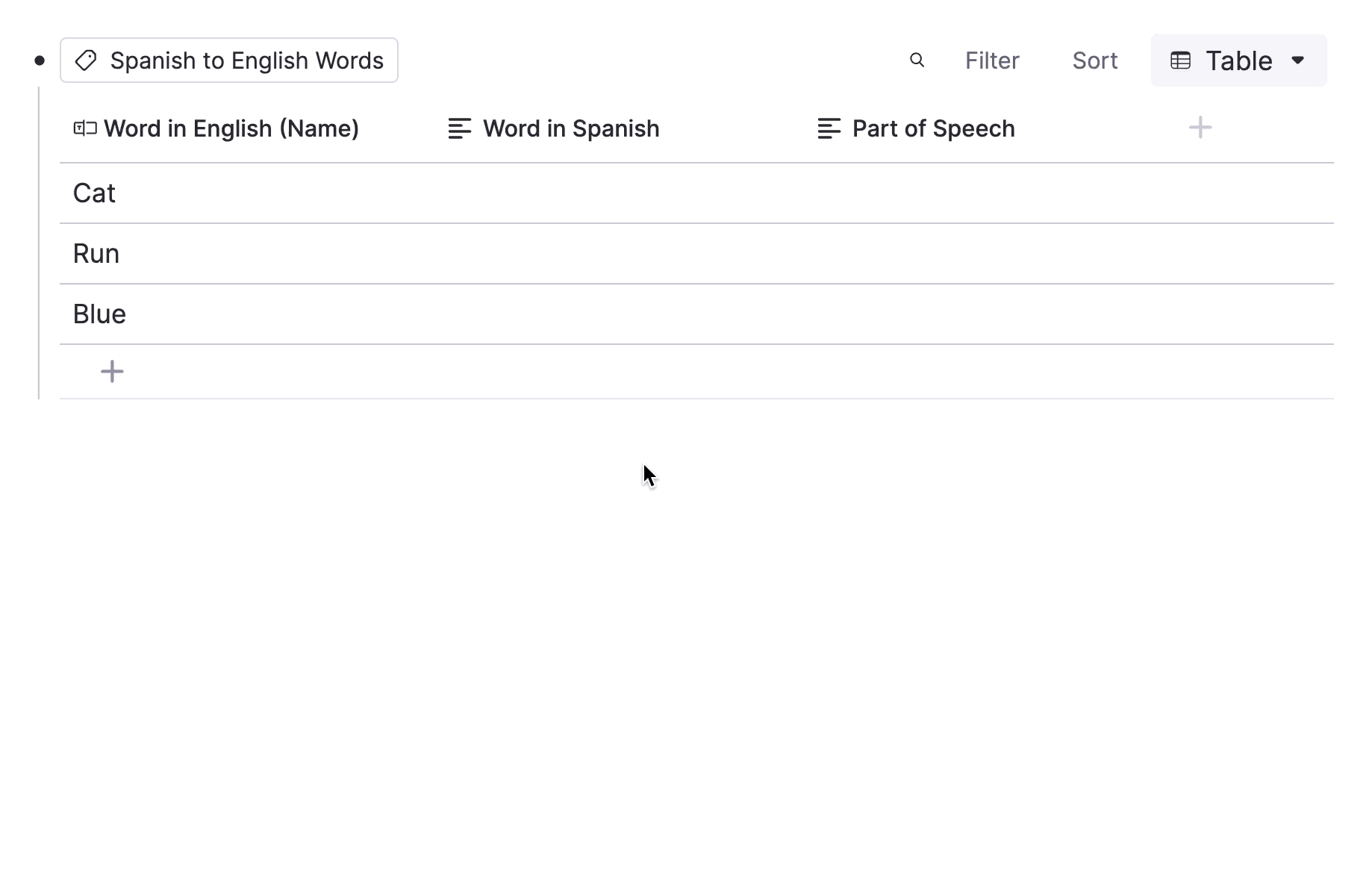Open the Word in English column header menu
This screenshot has width=1372, height=872.
[231, 128]
